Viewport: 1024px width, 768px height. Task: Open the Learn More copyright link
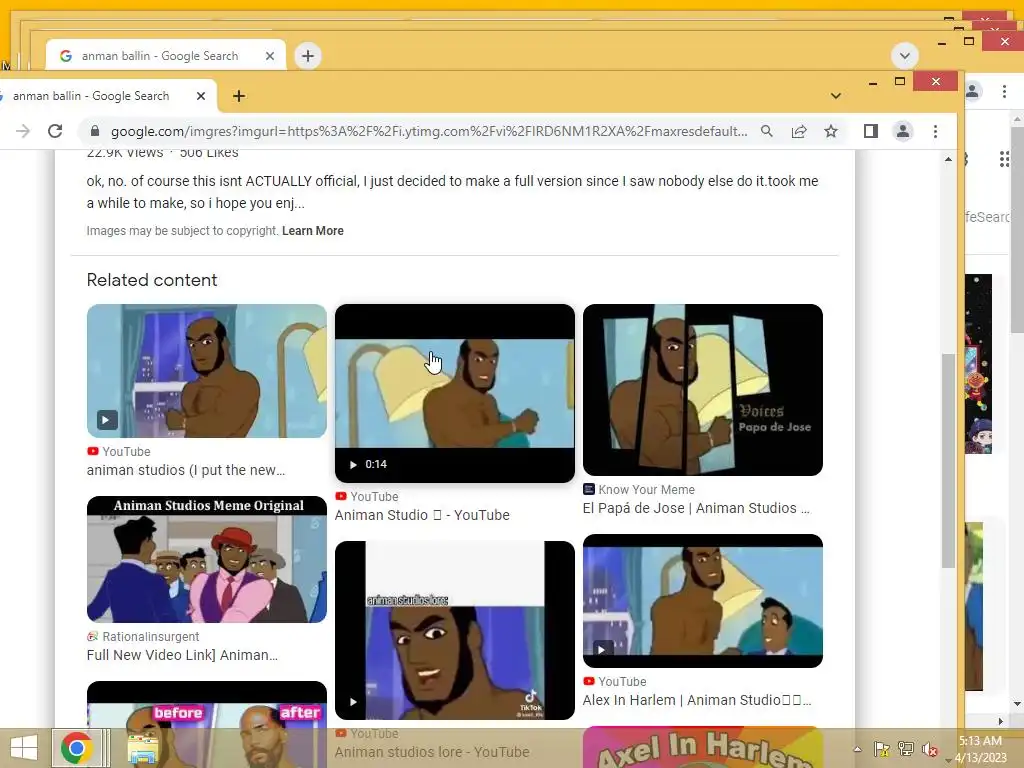(x=313, y=231)
